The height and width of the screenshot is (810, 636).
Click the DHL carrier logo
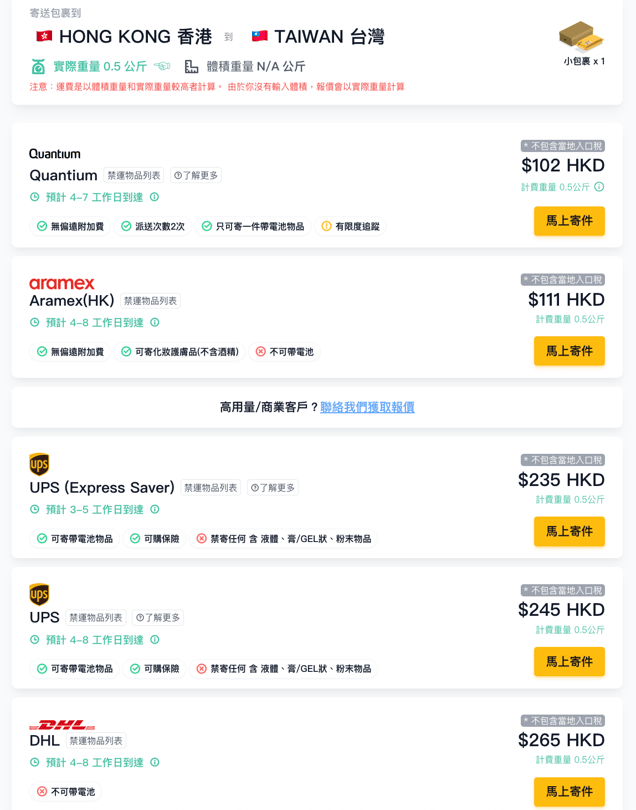pyautogui.click(x=62, y=724)
